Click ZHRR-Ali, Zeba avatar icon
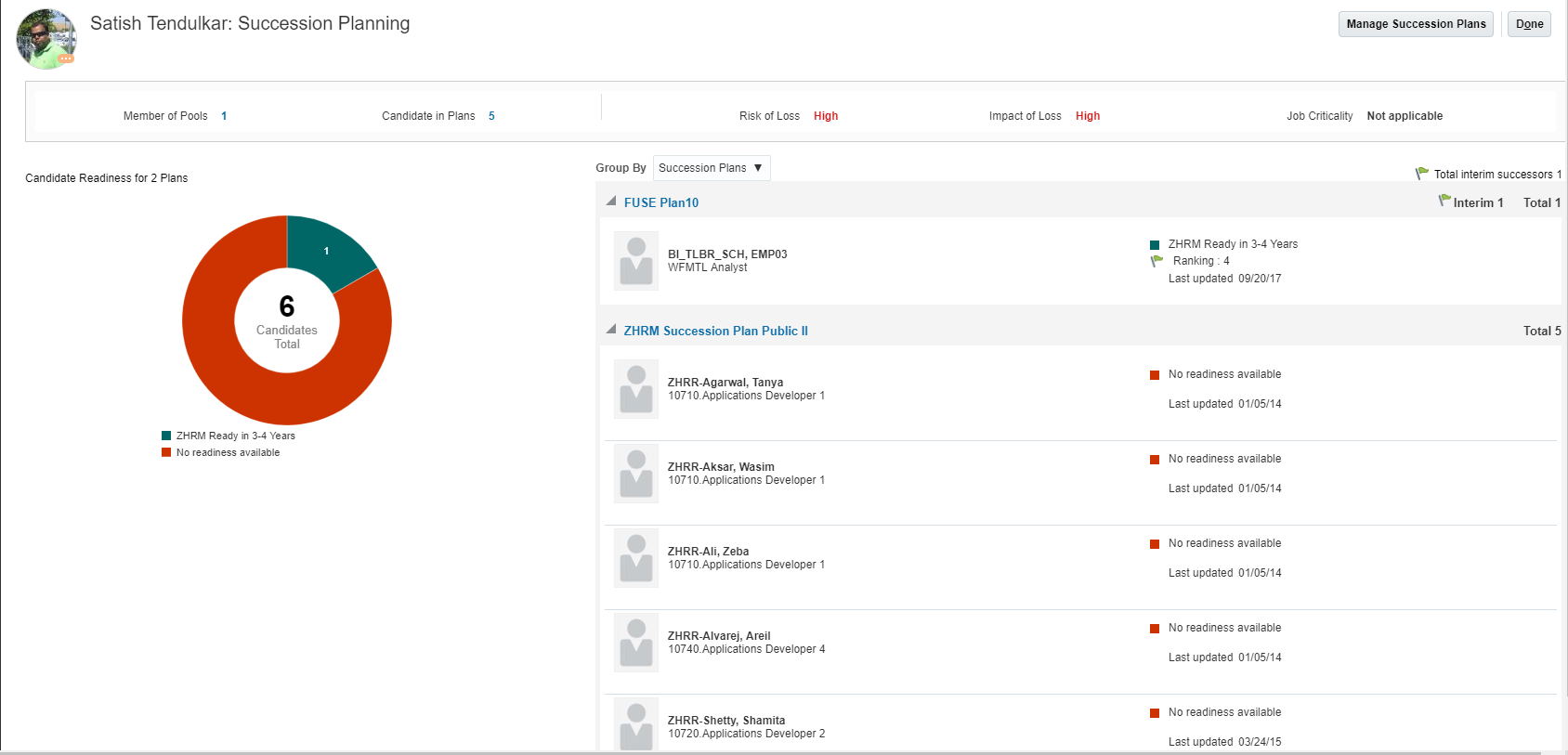Screen dimensions: 1568x755 636,558
